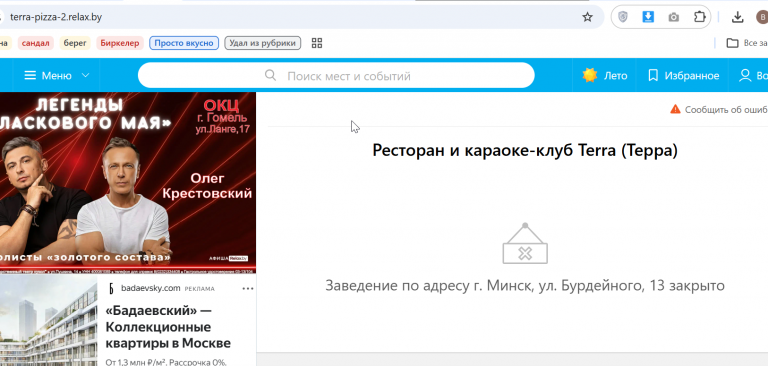This screenshot has height=366, width=768.
Task: Open the Легенды Ласкового мая banner
Action: coord(128,182)
